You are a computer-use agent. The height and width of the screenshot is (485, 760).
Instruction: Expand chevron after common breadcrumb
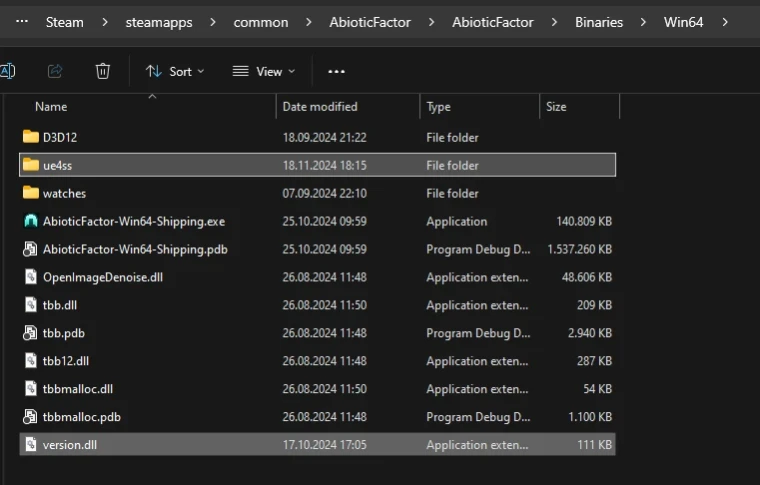pyautogui.click(x=309, y=22)
